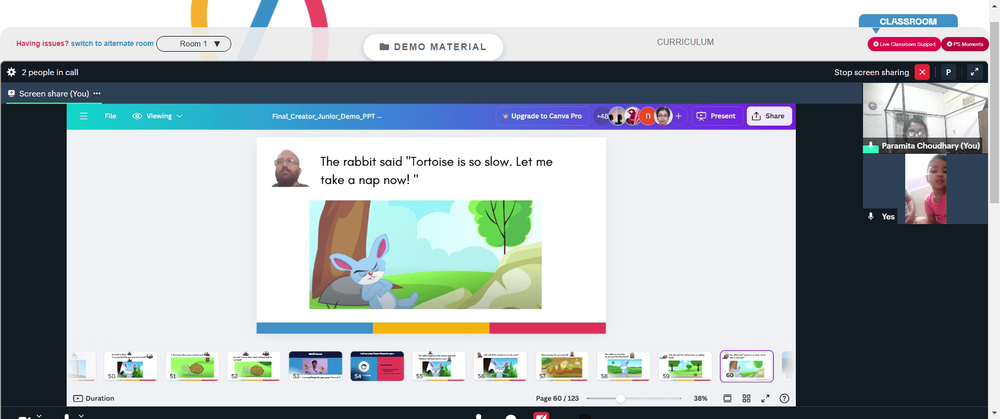This screenshot has width=1000, height=419.
Task: Click the Classroom tab label
Action: (908, 22)
